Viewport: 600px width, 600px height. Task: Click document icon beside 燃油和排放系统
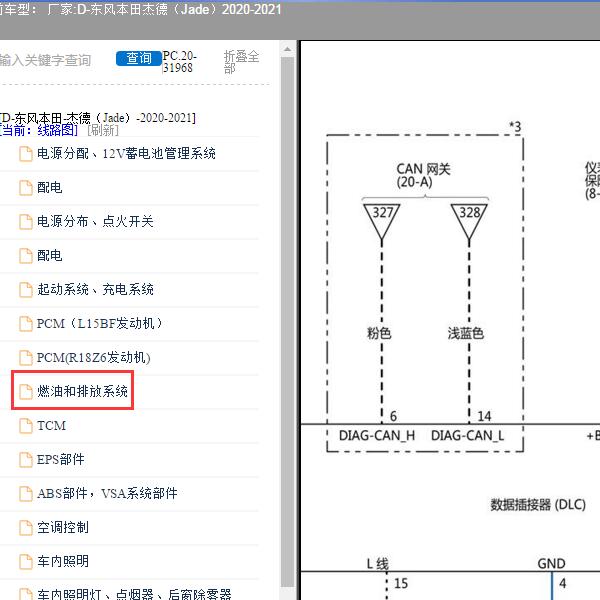pos(26,392)
